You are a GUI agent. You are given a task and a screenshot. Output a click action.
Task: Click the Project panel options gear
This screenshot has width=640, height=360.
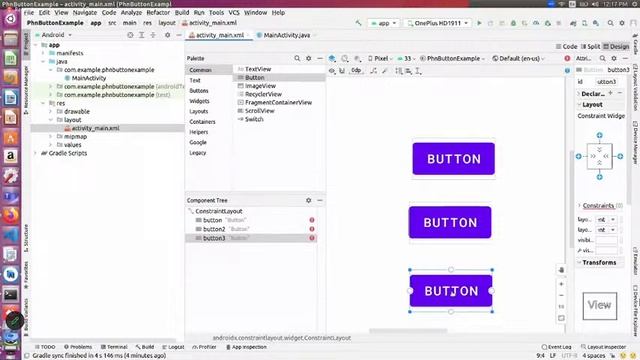(167, 35)
